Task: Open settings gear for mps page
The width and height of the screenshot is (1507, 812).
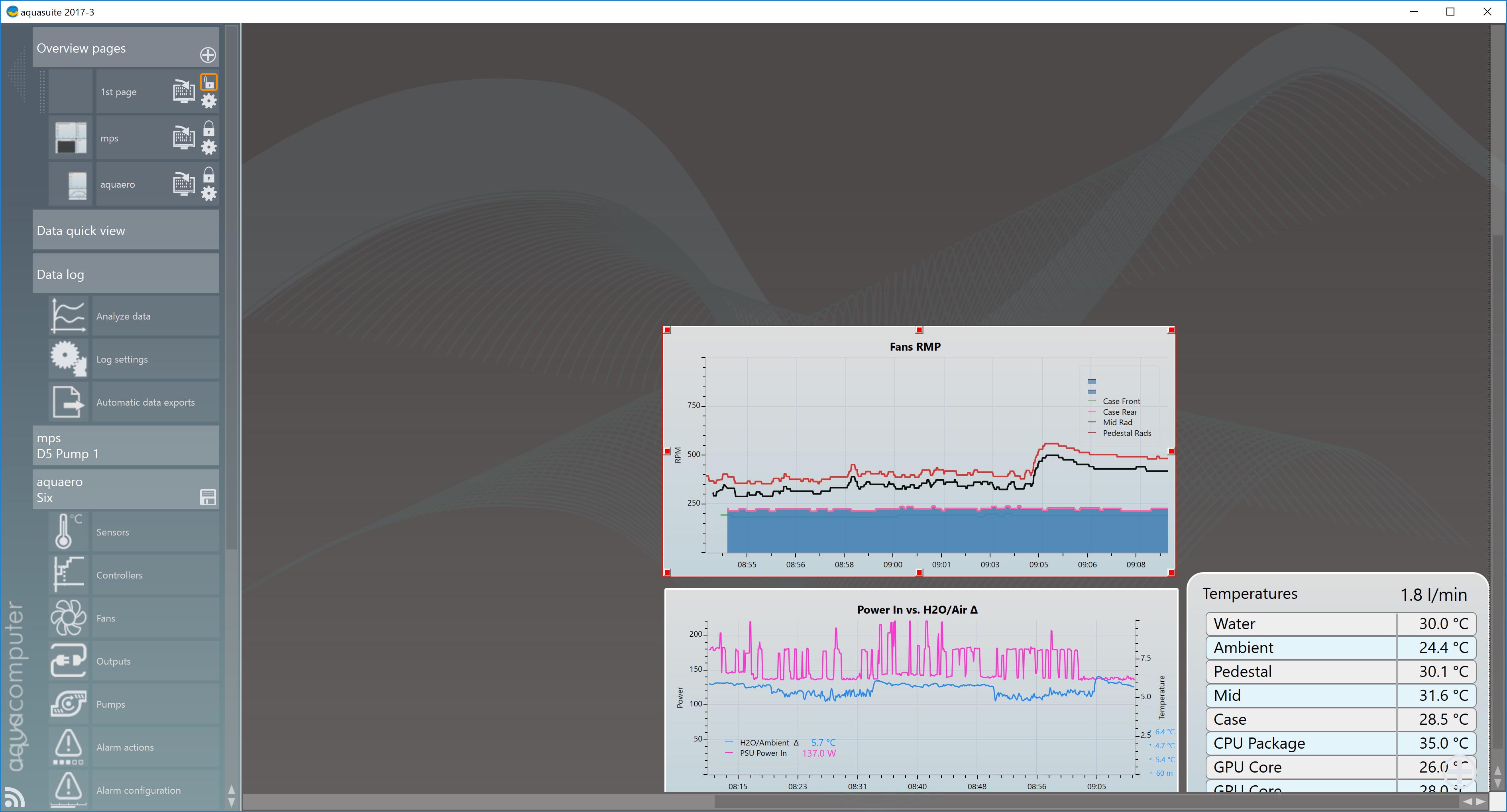Action: coord(209,147)
